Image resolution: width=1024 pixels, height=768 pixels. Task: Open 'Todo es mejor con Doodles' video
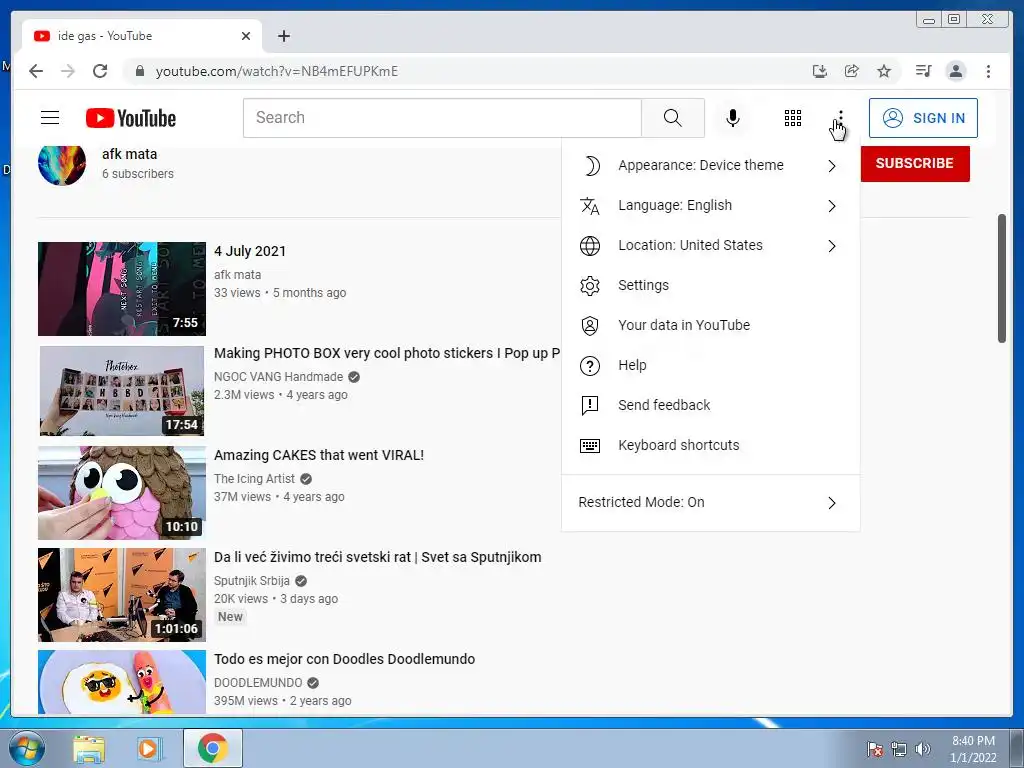[x=344, y=659]
